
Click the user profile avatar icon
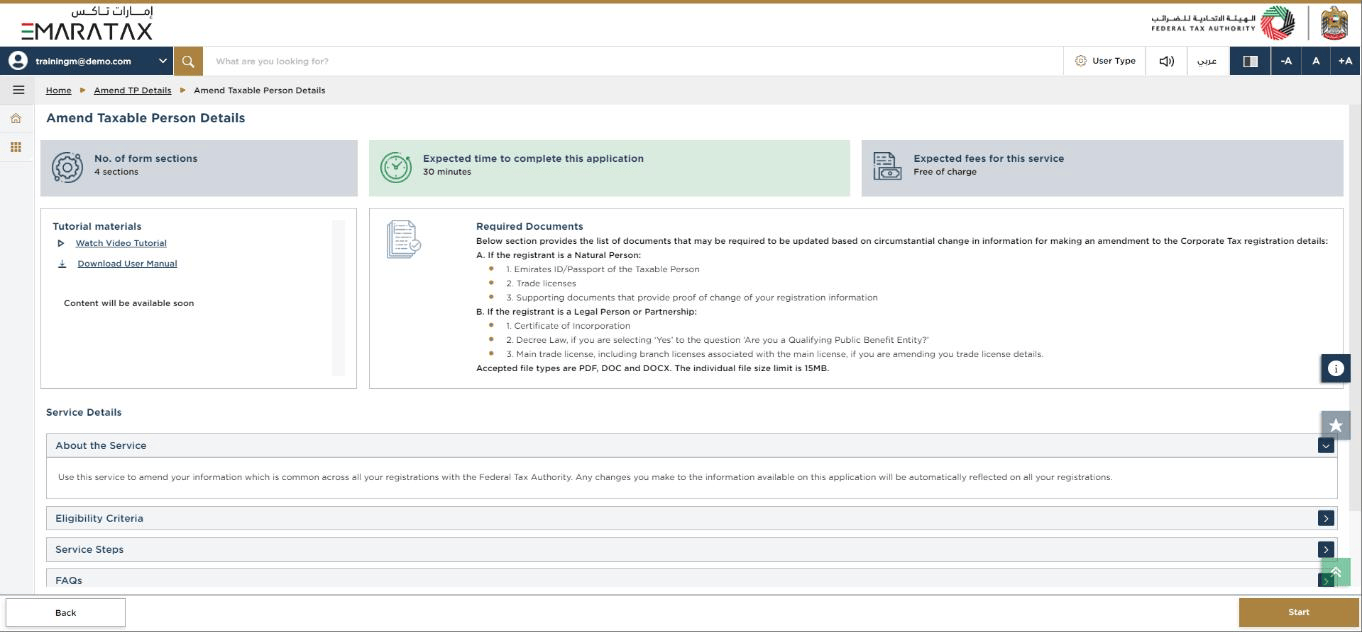click(17, 61)
